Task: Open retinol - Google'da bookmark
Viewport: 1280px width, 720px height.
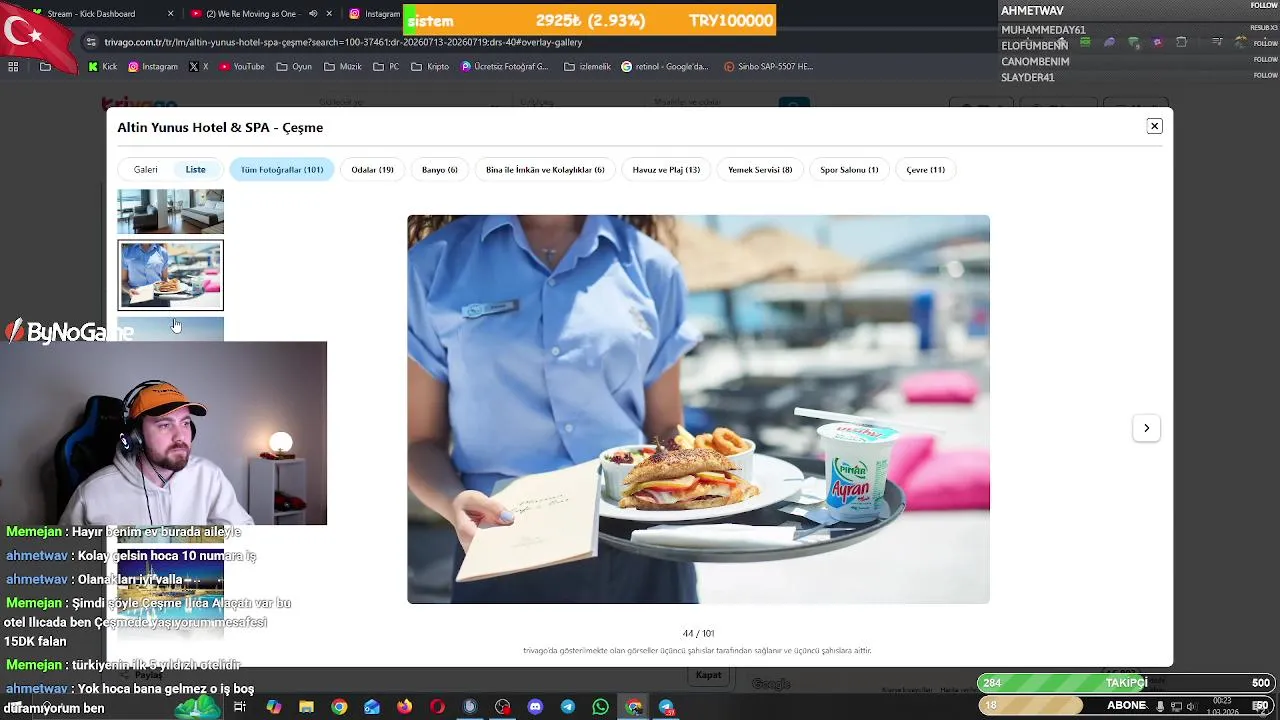Action: 665,67
